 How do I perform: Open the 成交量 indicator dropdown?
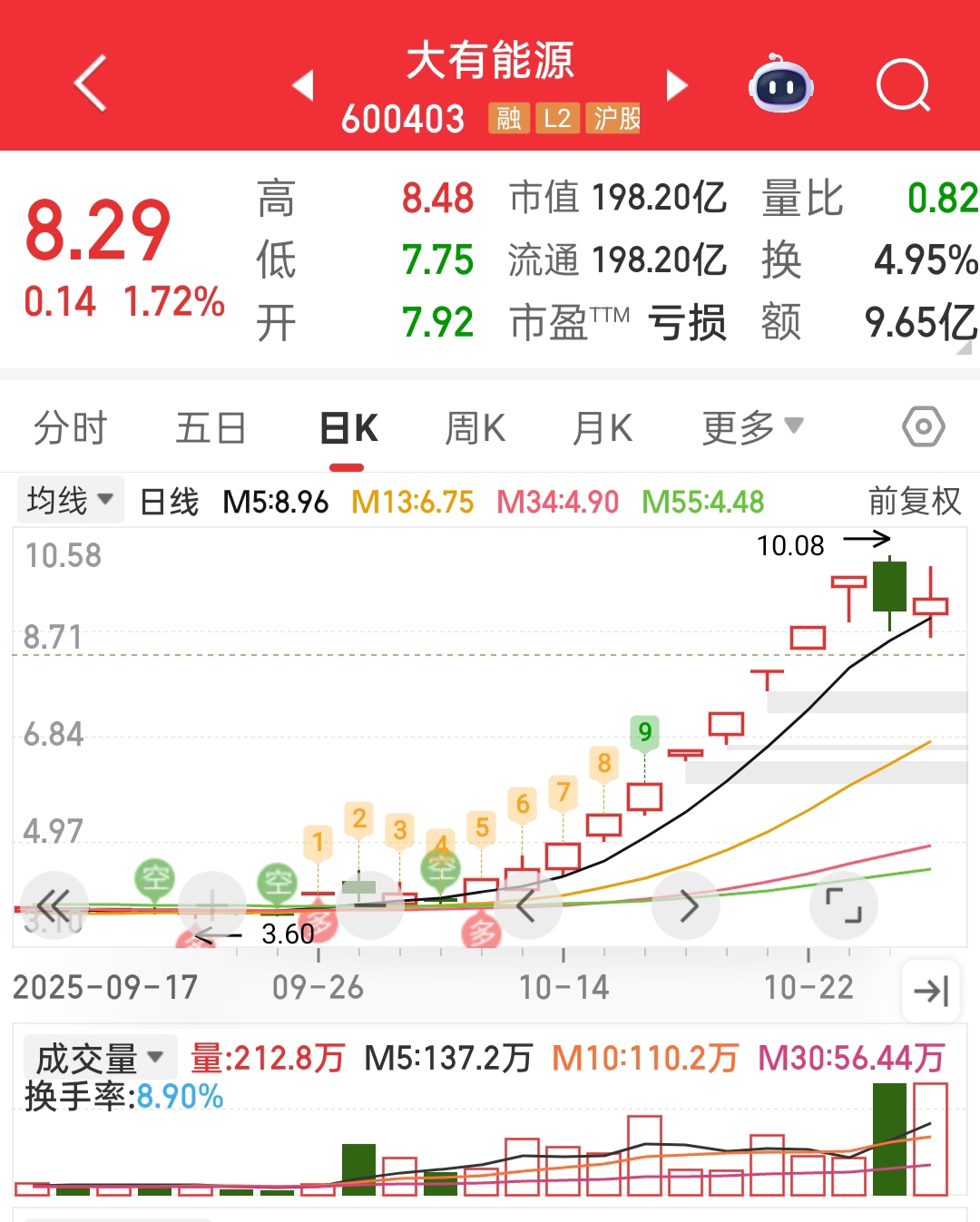[100, 1057]
